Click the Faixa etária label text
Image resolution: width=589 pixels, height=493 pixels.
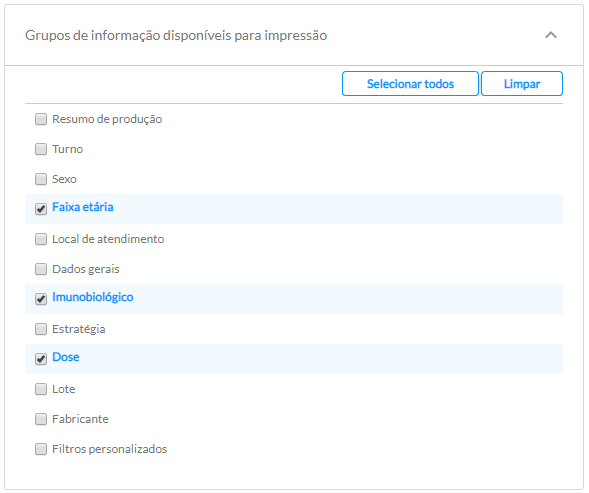[x=83, y=207]
